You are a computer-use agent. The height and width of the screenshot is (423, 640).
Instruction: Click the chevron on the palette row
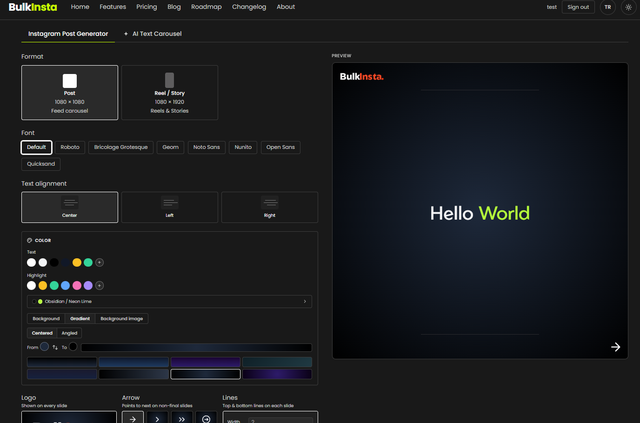pos(304,301)
